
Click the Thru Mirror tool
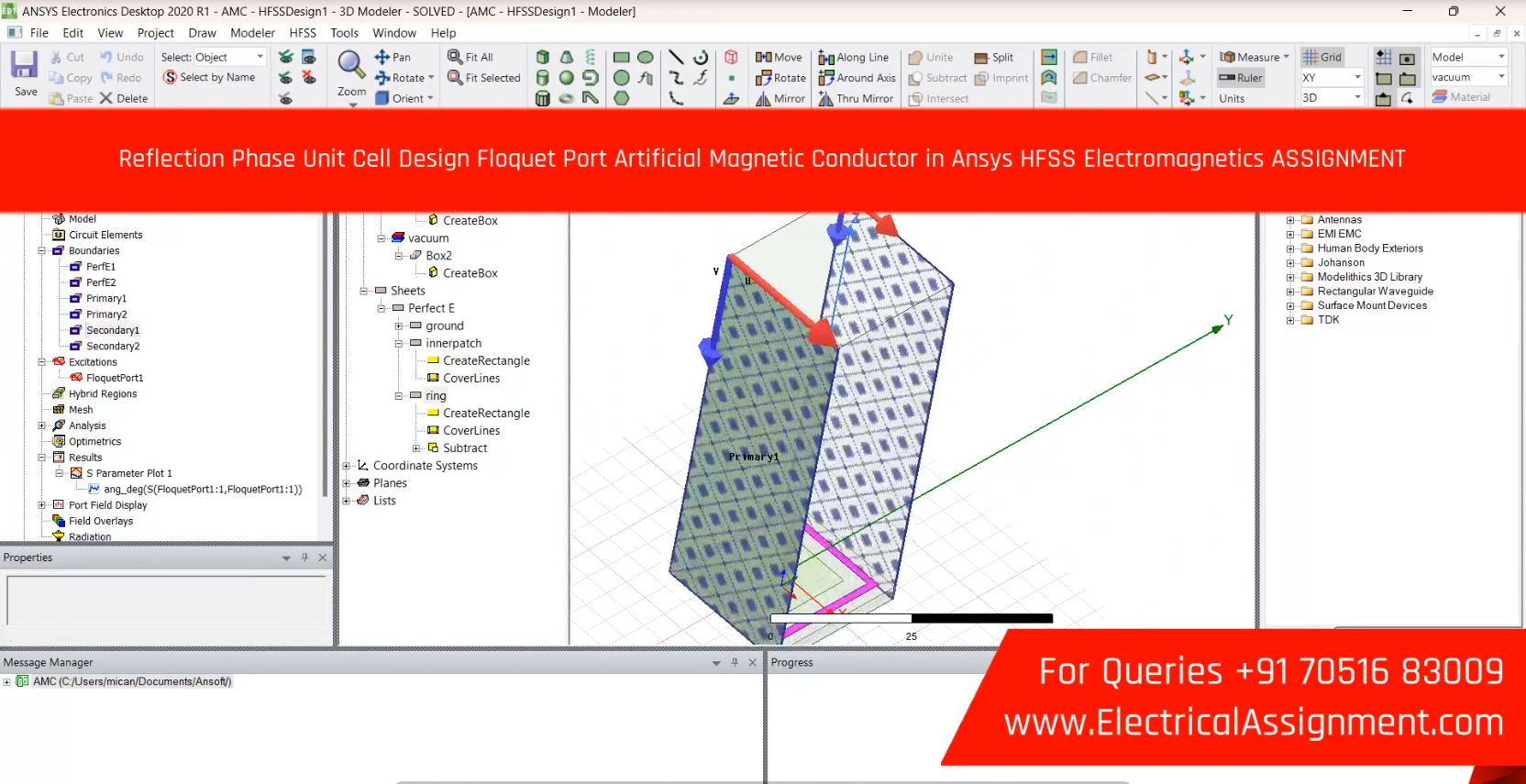[x=856, y=98]
